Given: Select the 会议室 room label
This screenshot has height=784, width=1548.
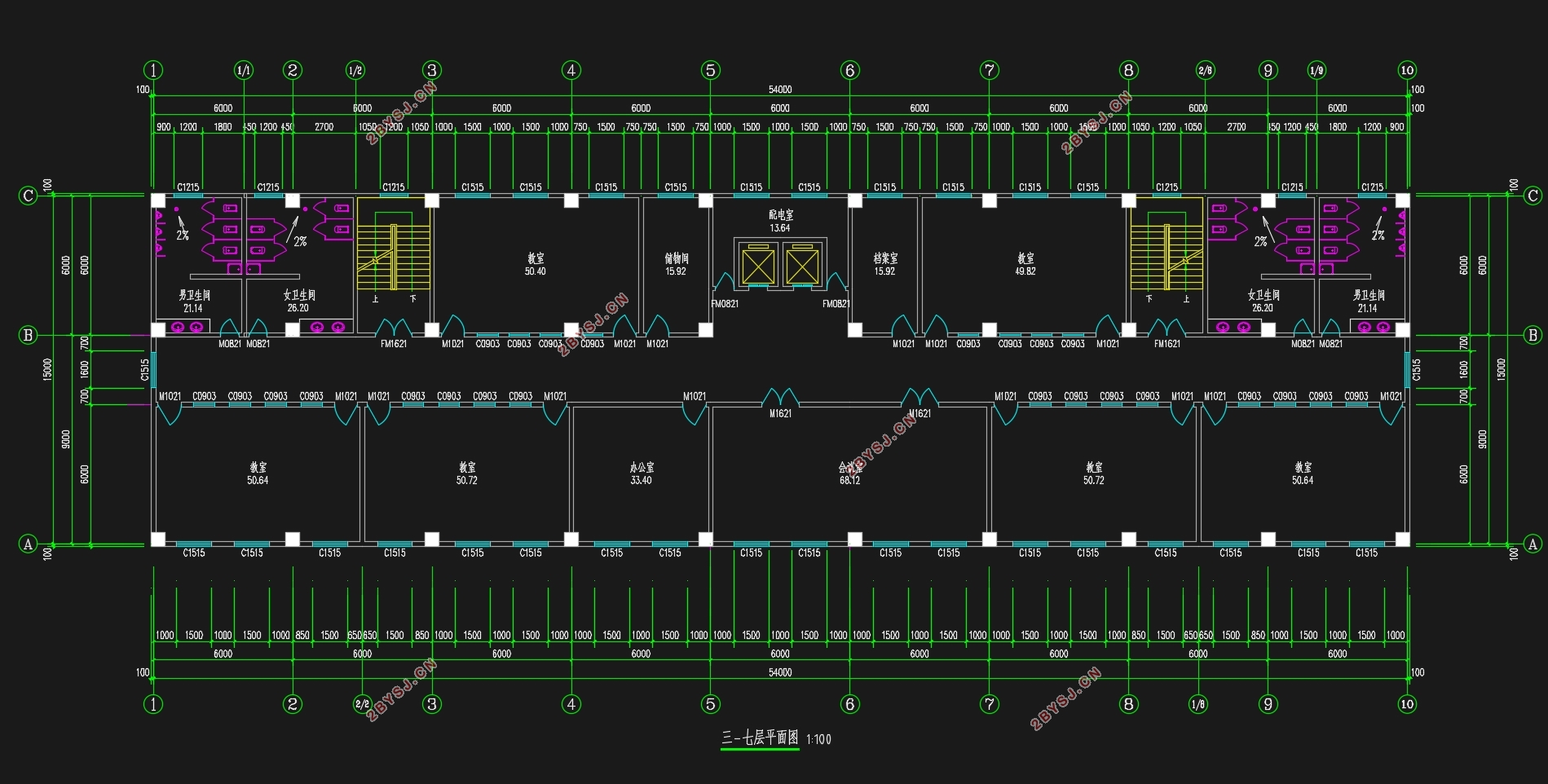Looking at the screenshot, I should click(x=850, y=468).
